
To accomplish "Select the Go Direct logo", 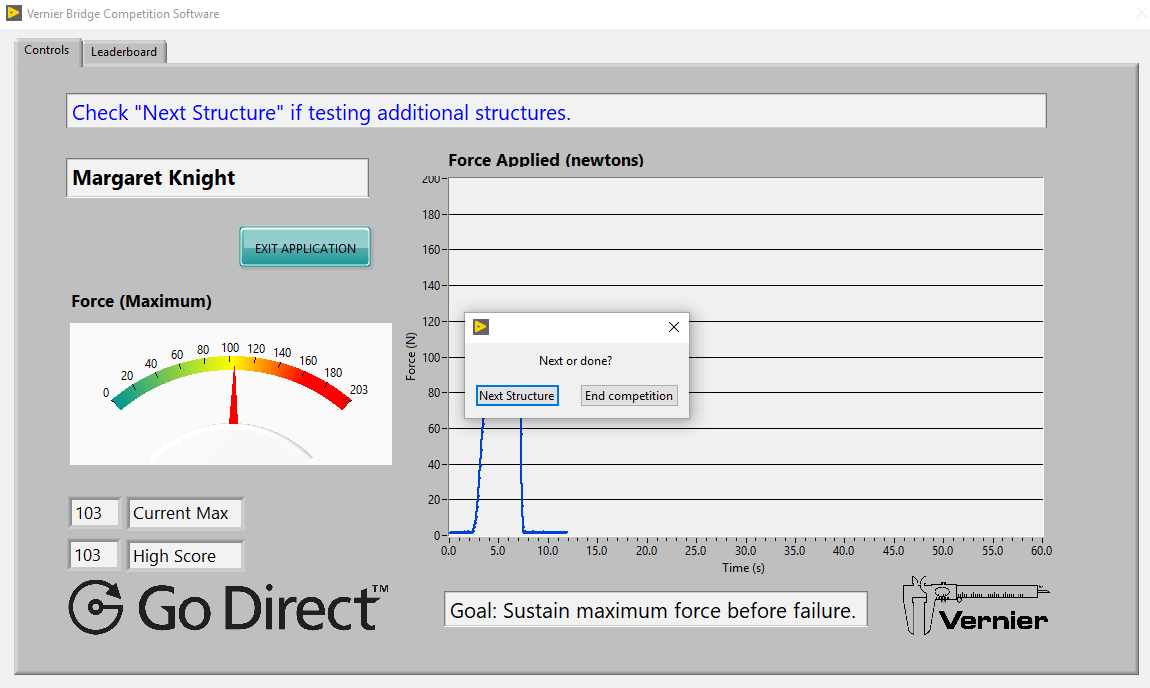I will [230, 608].
